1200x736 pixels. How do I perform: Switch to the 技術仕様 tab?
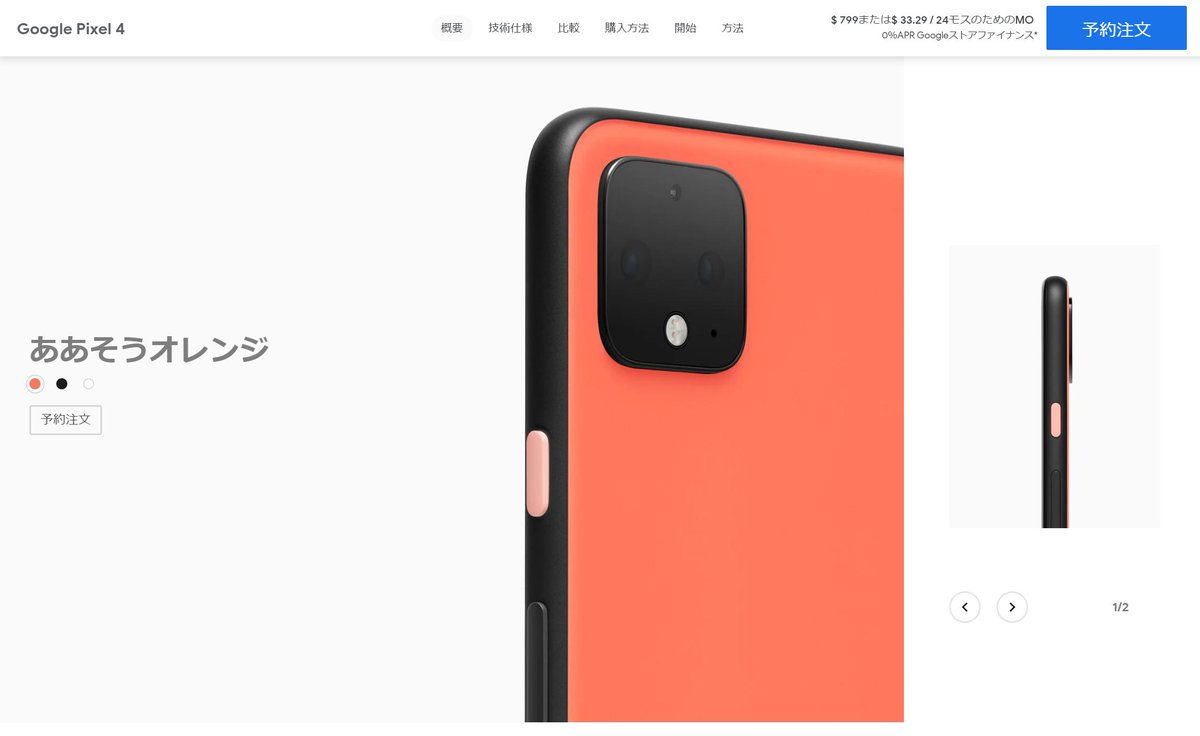click(510, 28)
